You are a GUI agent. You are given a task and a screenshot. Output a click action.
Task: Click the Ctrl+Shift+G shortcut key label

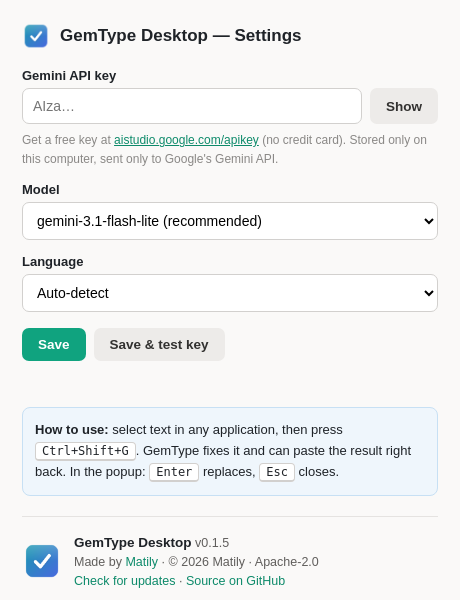tap(85, 451)
